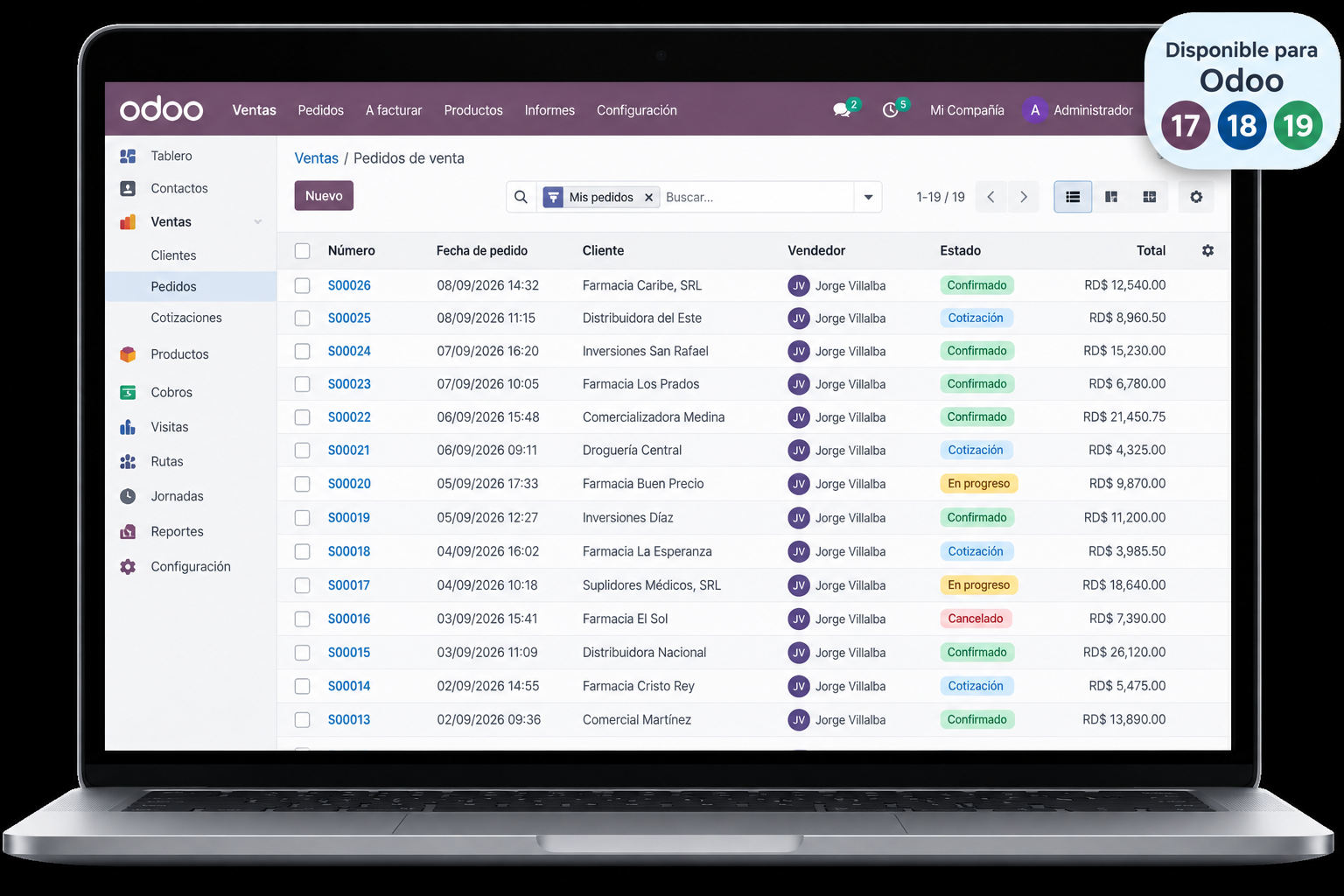Click the Reportes sidebar icon
The width and height of the screenshot is (1344, 896).
pyautogui.click(x=128, y=531)
